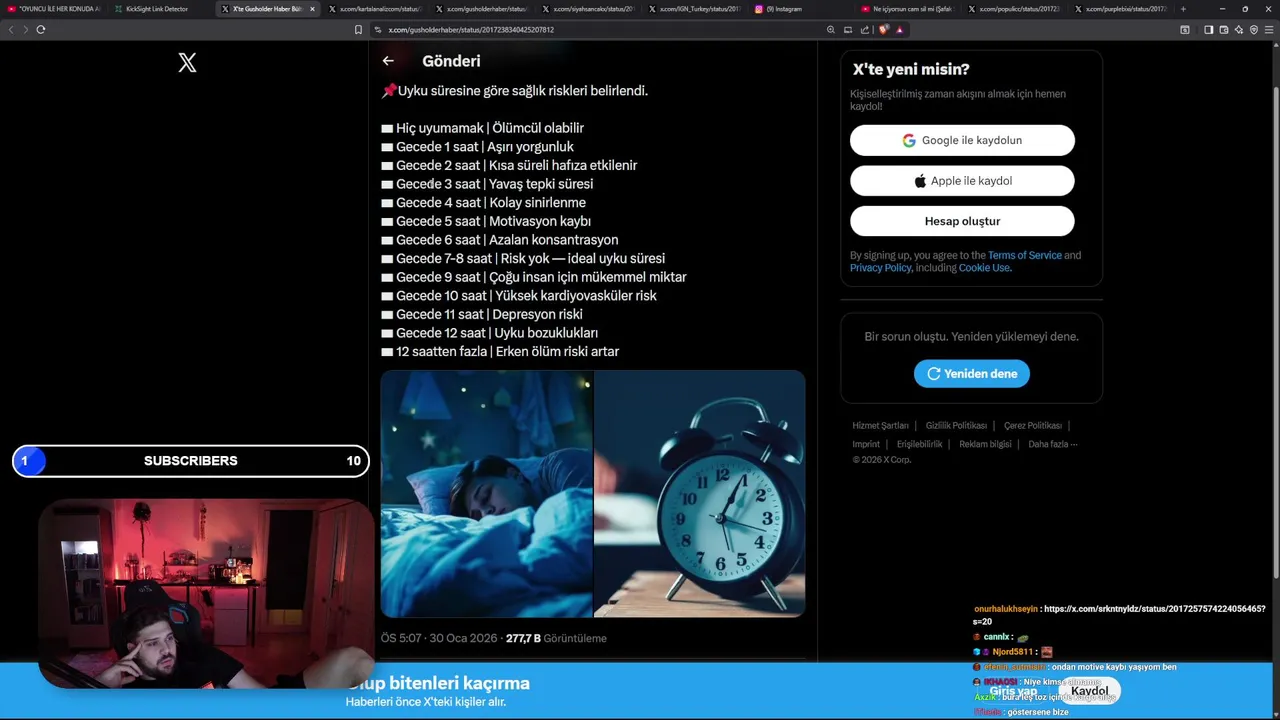
Task: Click the browser forward navigation arrow
Action: click(25, 30)
